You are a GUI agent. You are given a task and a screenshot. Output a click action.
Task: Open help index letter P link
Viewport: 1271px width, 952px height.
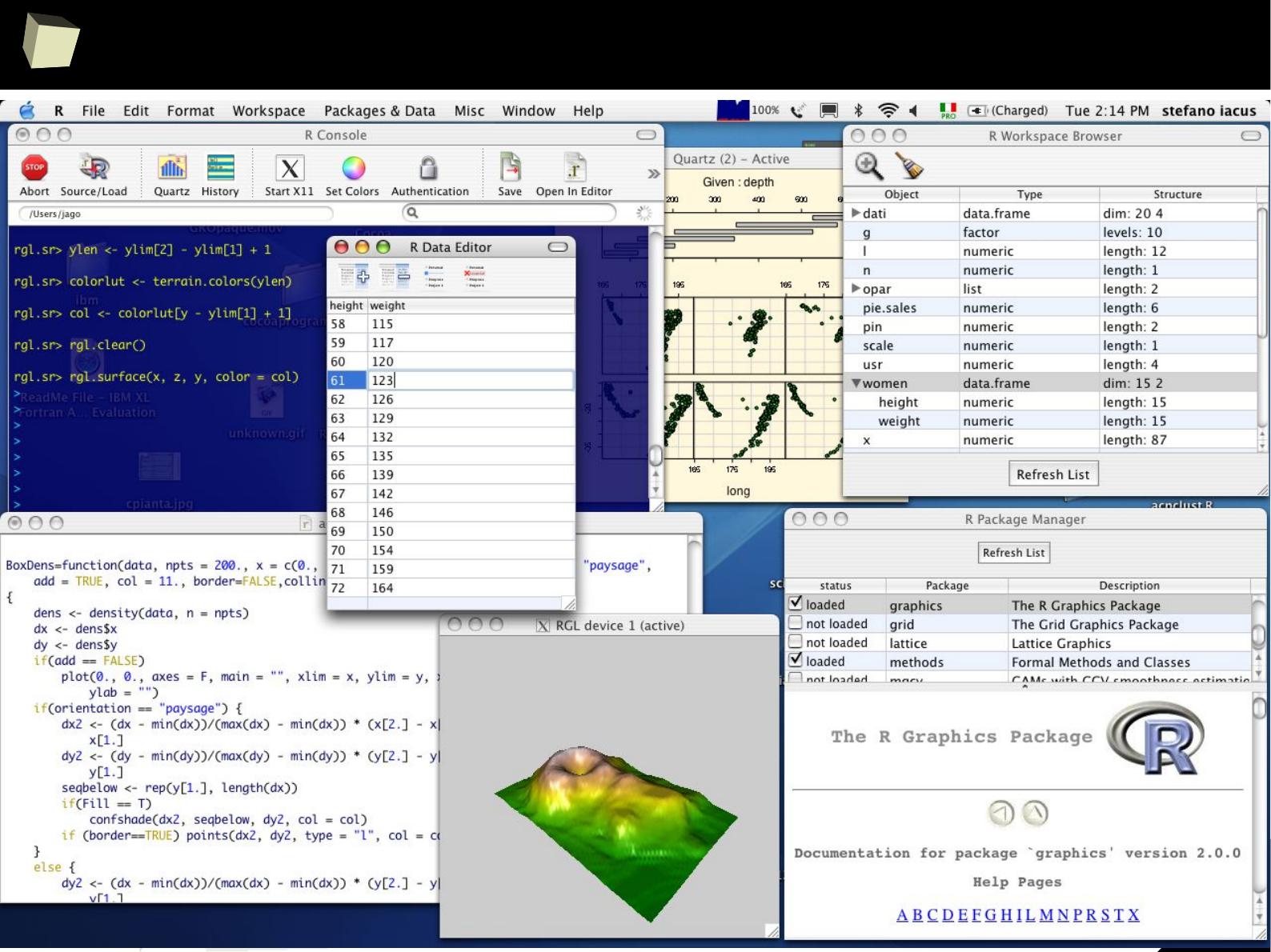pyautogui.click(x=1077, y=914)
